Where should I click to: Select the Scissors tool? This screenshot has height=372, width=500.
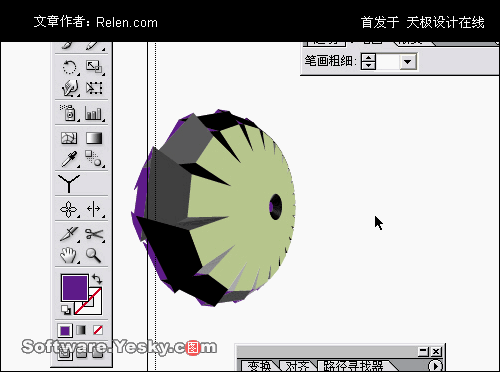click(x=94, y=234)
